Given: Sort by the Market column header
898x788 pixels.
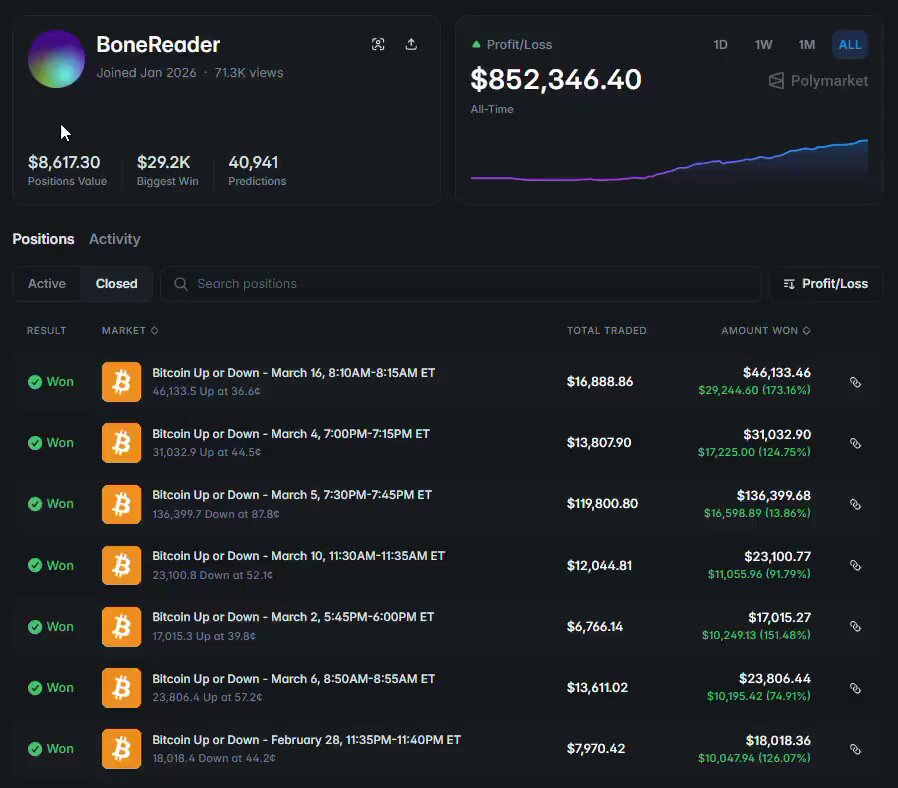Looking at the screenshot, I should click(129, 330).
